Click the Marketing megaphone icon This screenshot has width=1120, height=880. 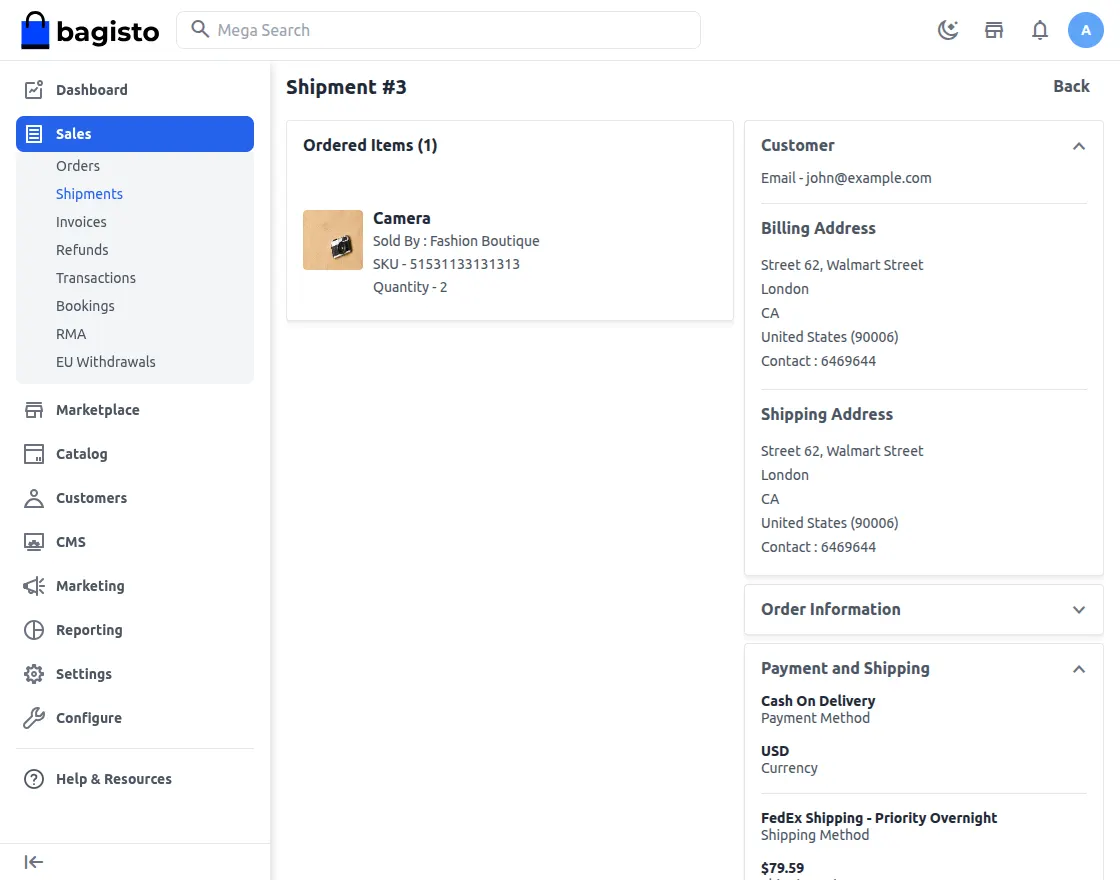coord(34,586)
